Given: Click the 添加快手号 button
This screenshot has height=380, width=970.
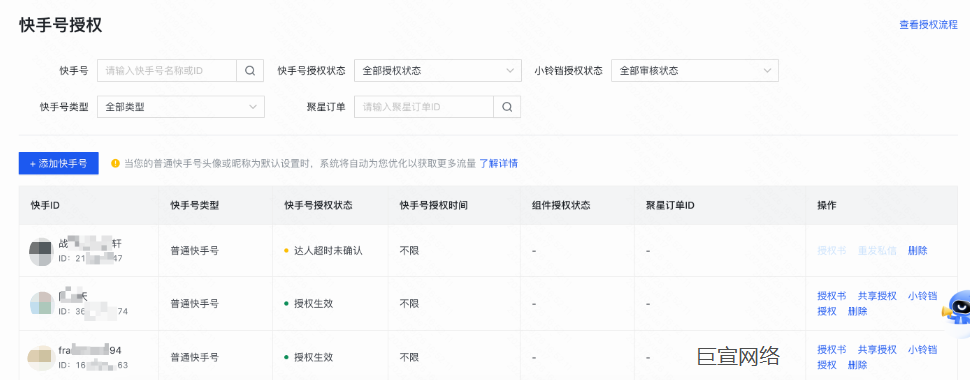Looking at the screenshot, I should click(59, 163).
